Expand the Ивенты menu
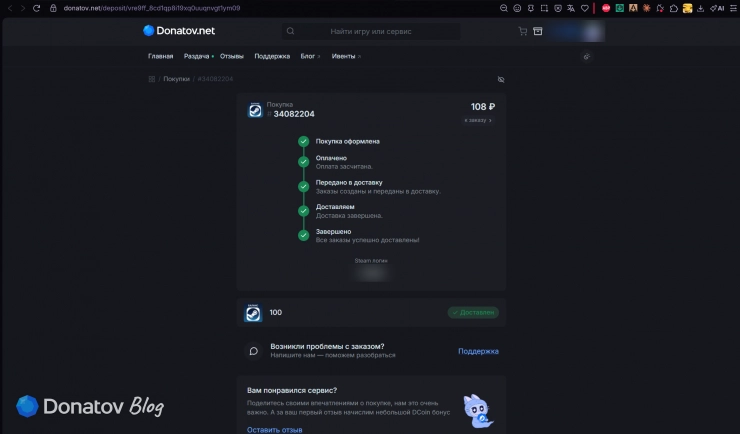Viewport: 740px width, 434px height. tap(346, 56)
